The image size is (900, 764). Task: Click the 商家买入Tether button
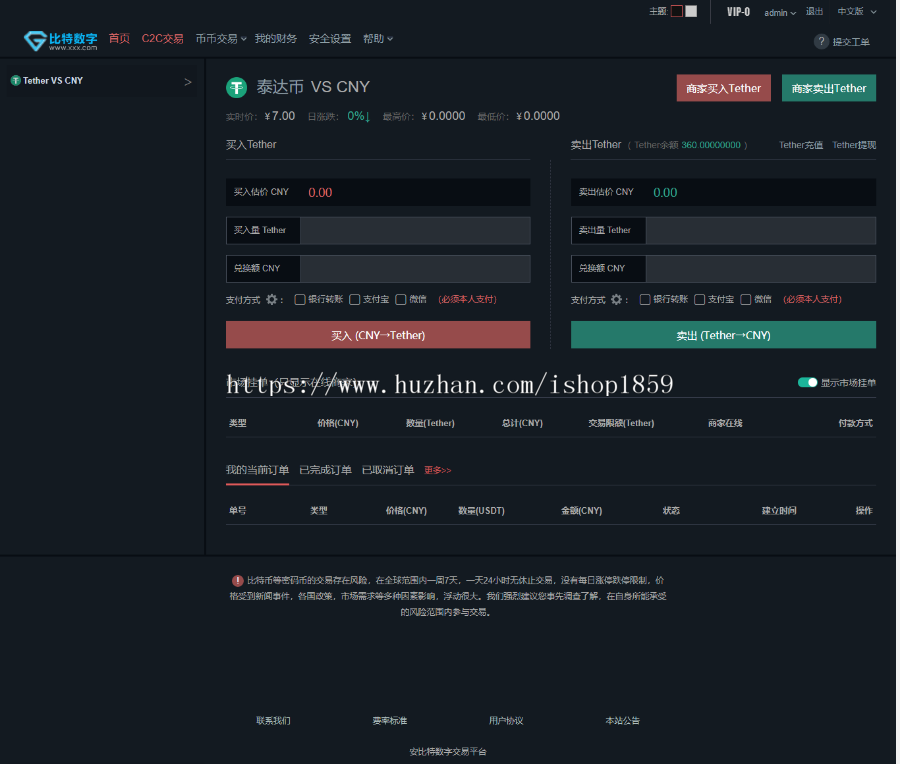coord(723,88)
